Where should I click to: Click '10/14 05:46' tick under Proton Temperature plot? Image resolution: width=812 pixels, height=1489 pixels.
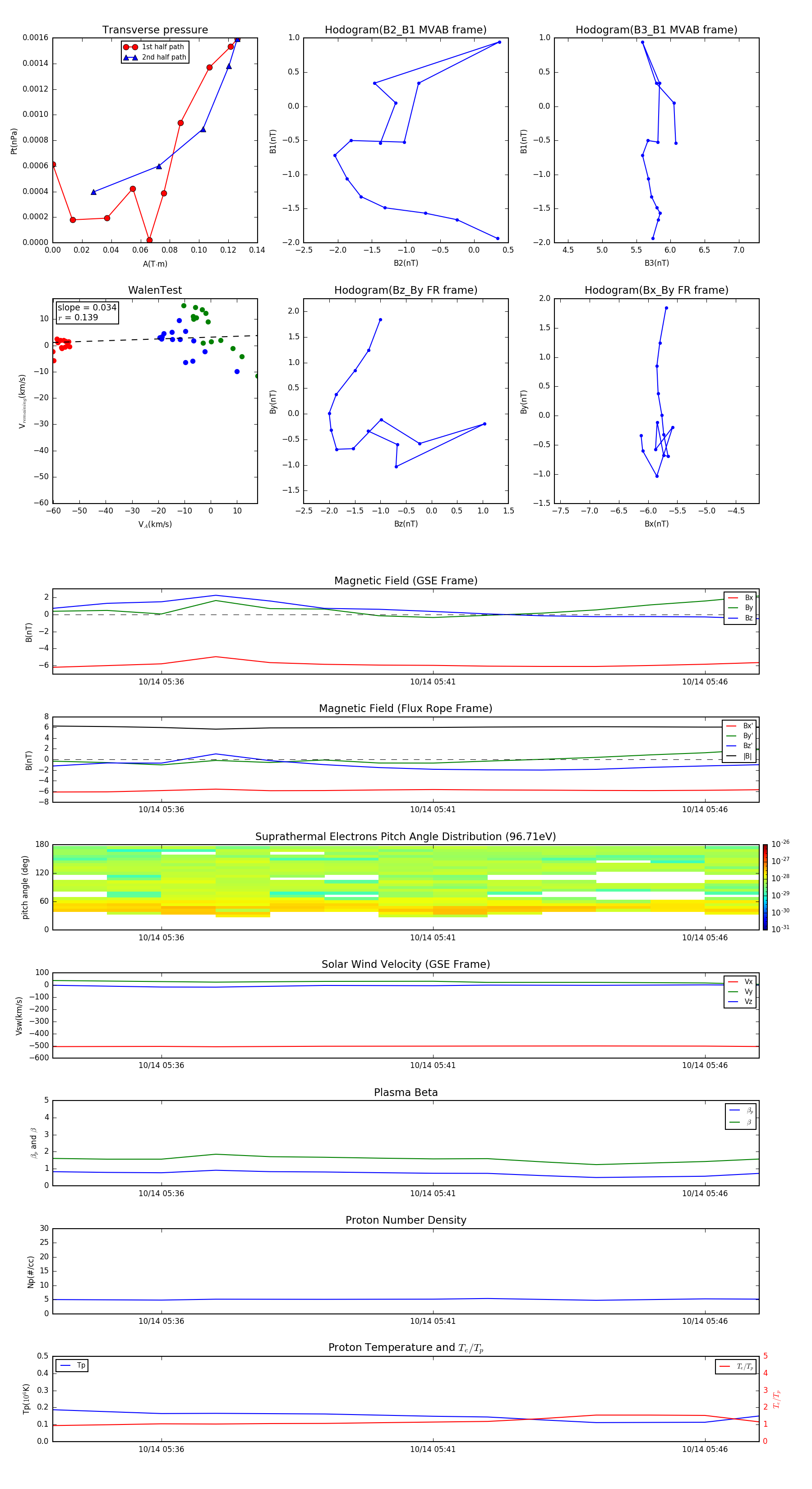705,1449
